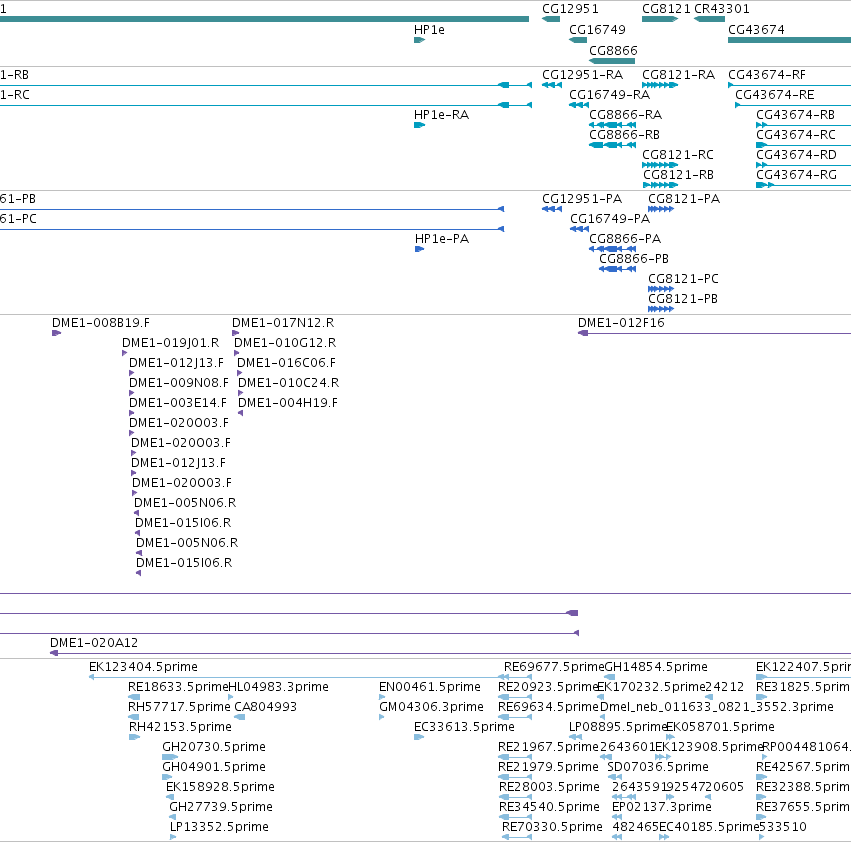Screen dimensions: 851x842
Task: Click the teal CG8866 gene bar
Action: coord(612,61)
